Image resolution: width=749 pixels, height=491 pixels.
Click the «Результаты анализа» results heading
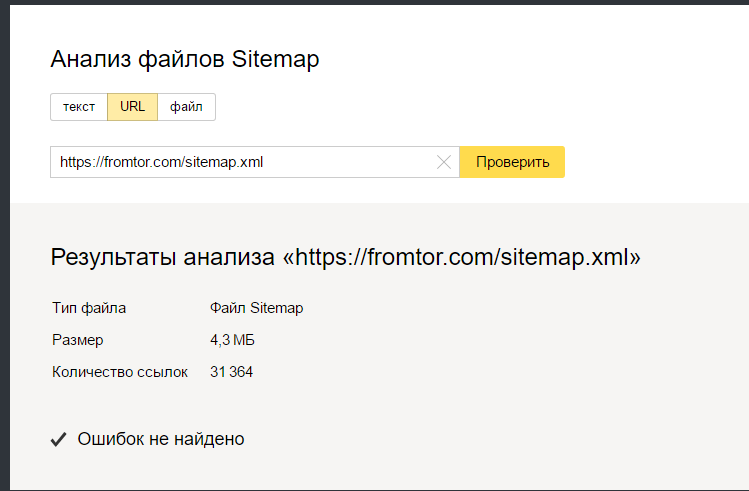coord(345,257)
